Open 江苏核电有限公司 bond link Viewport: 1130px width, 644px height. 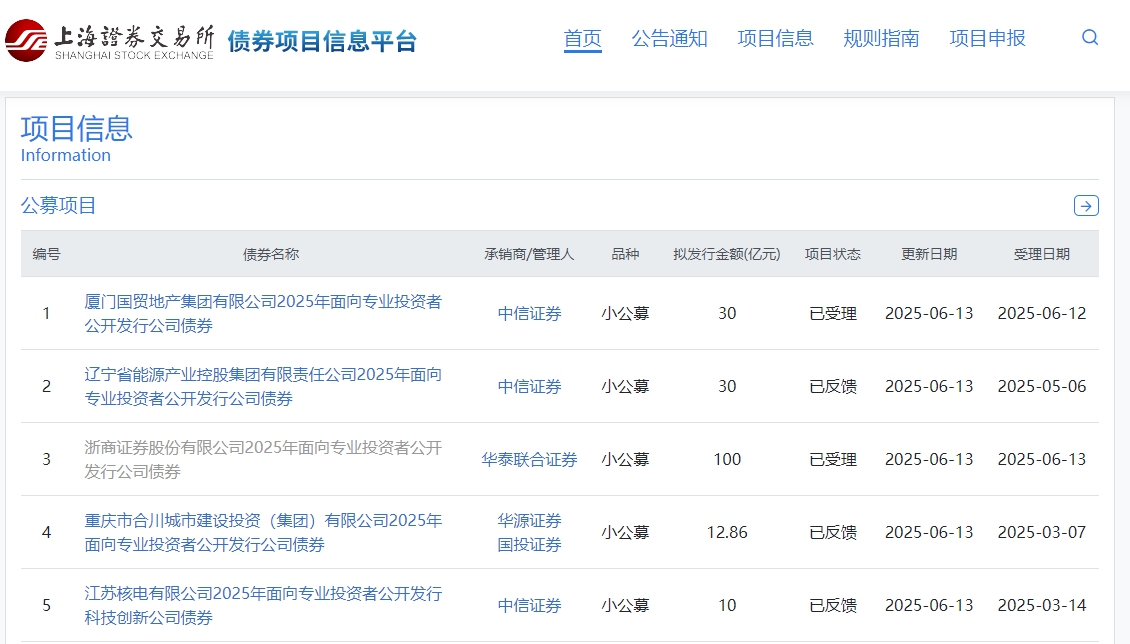(x=263, y=605)
